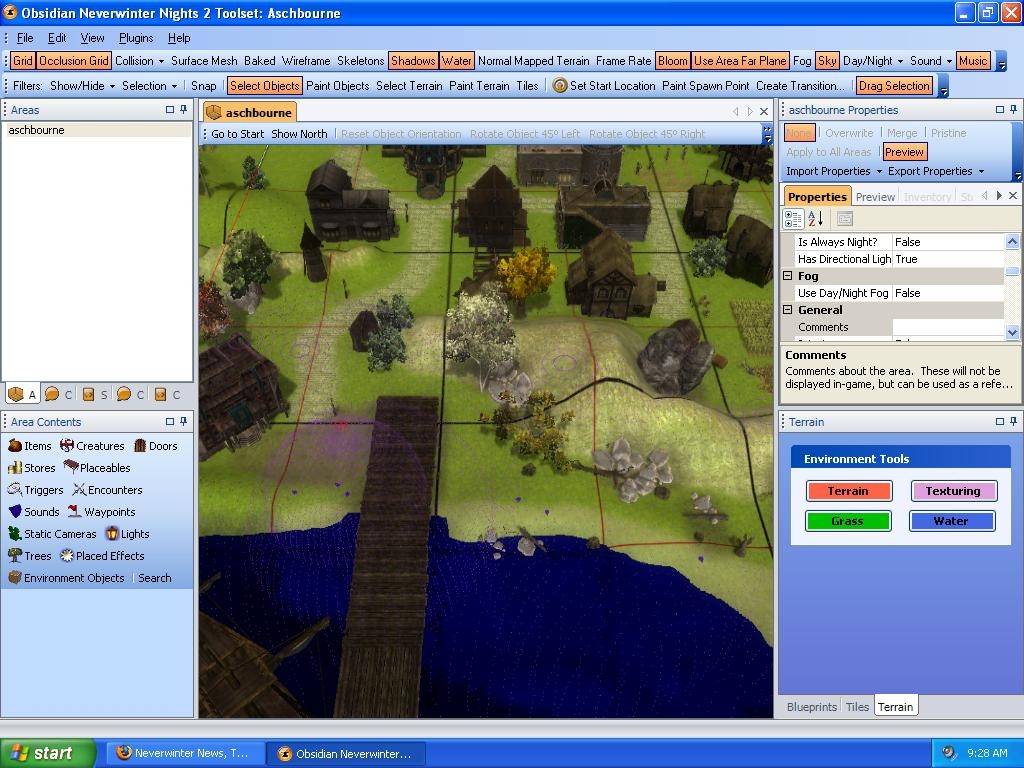Select the Placeables category icon

[71, 467]
